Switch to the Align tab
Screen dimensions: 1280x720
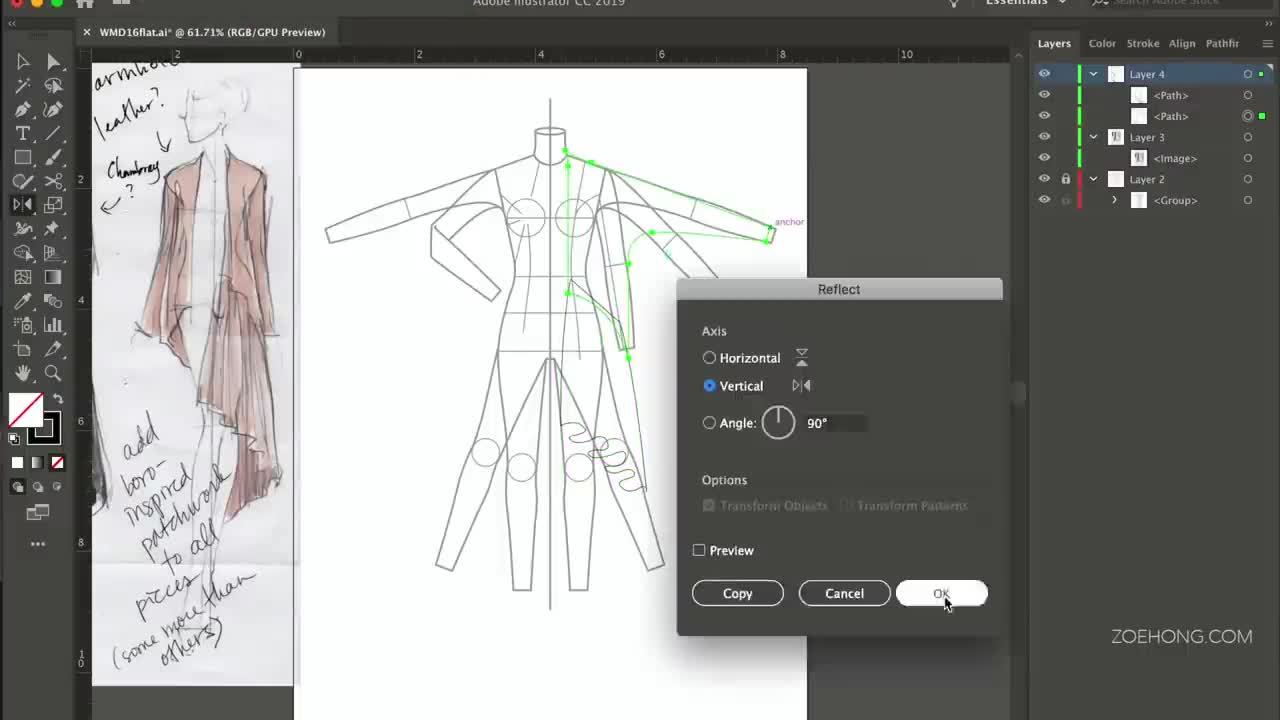pyautogui.click(x=1182, y=44)
